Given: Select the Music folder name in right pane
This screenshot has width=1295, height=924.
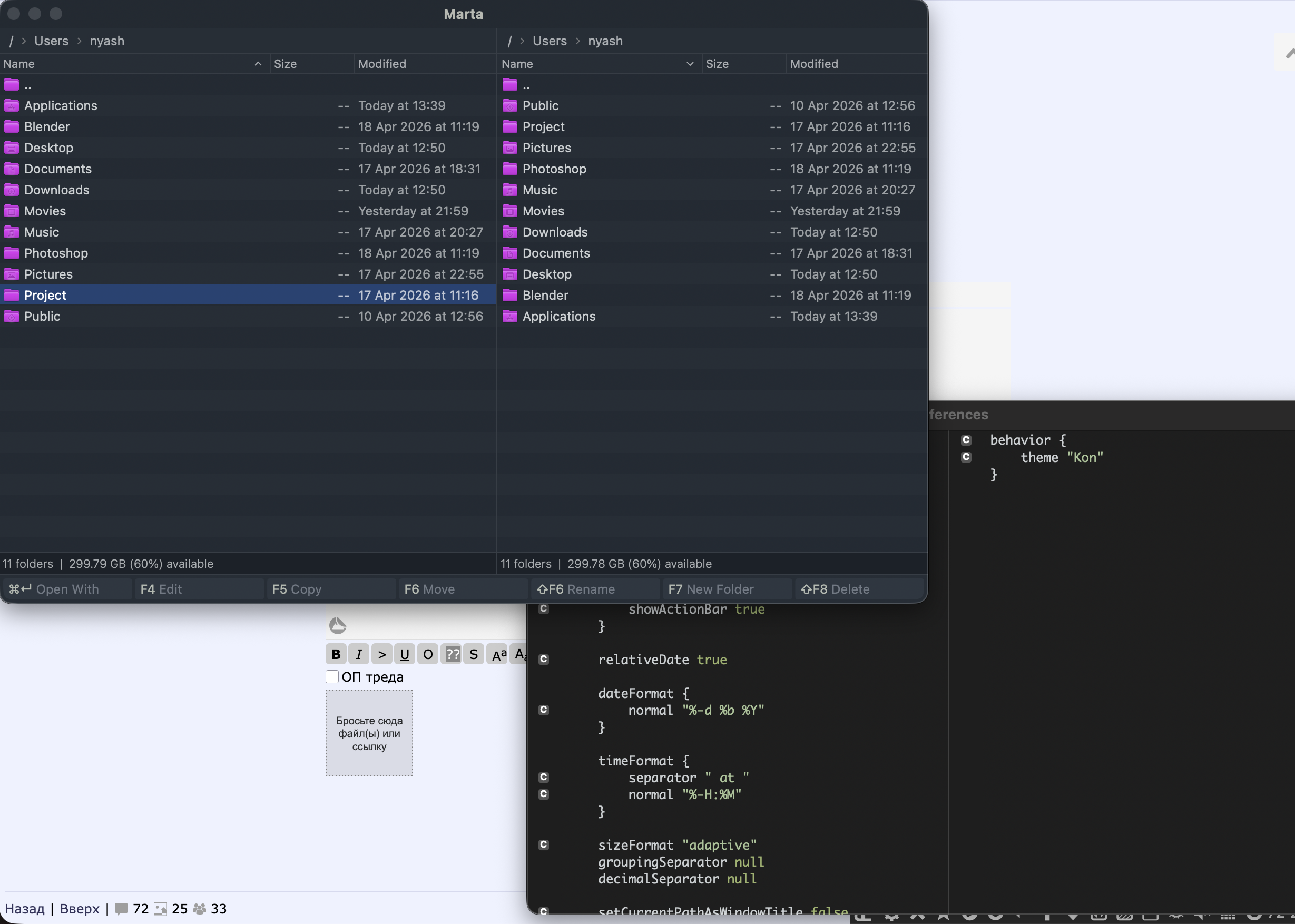Looking at the screenshot, I should tap(540, 190).
